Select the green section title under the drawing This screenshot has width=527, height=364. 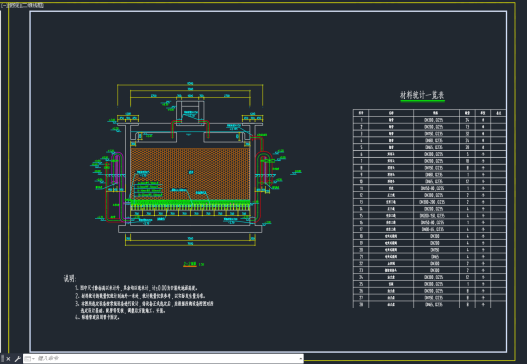(190, 264)
